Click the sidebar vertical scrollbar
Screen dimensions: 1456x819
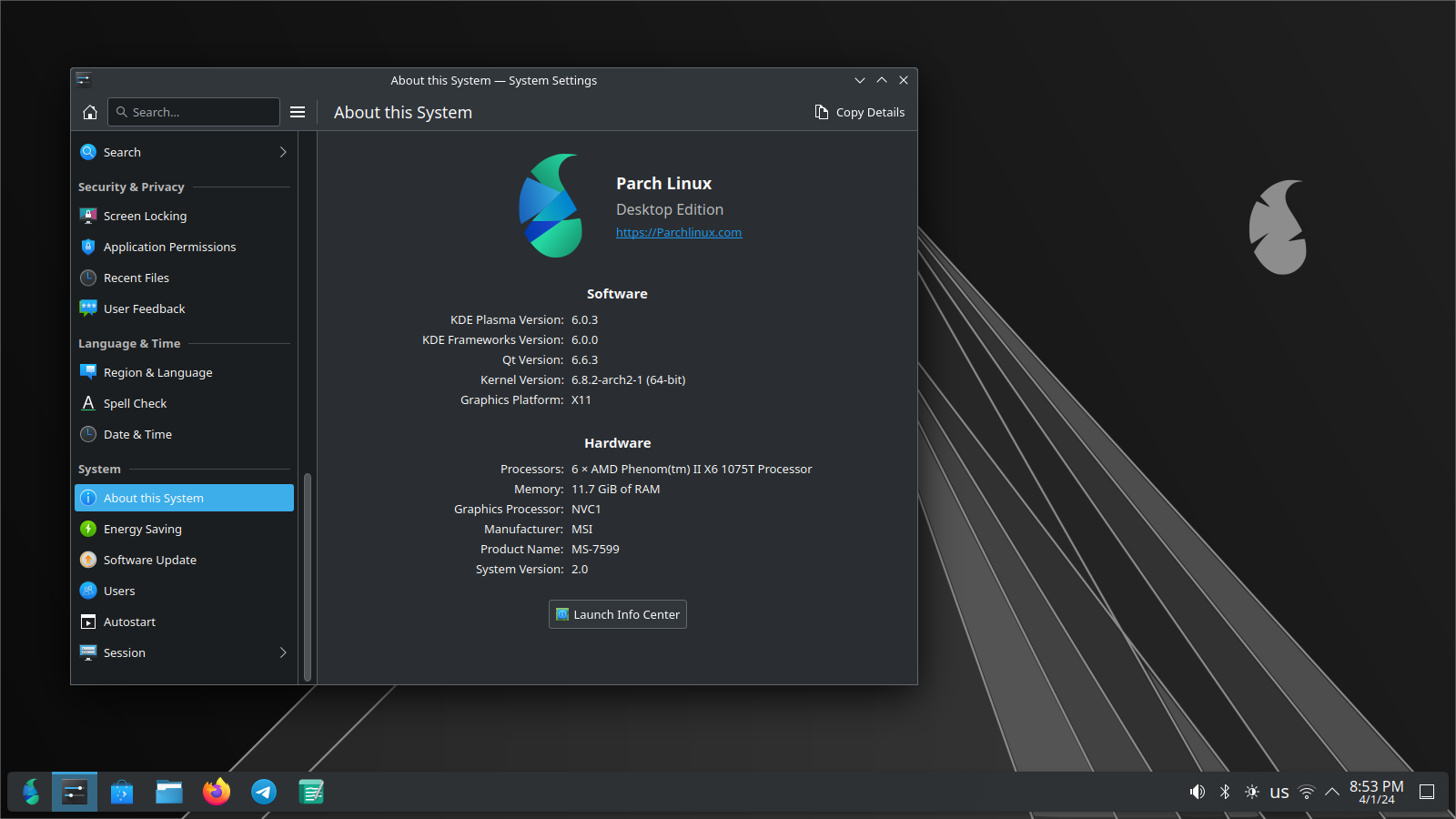pyautogui.click(x=308, y=576)
